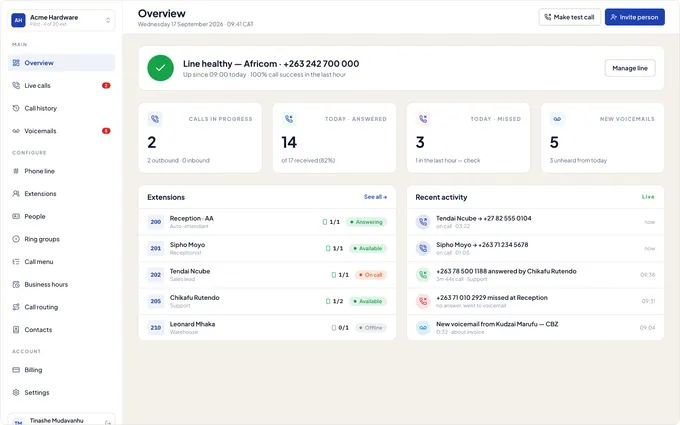Navigate to Ring groups
The height and width of the screenshot is (425, 680).
61,239
